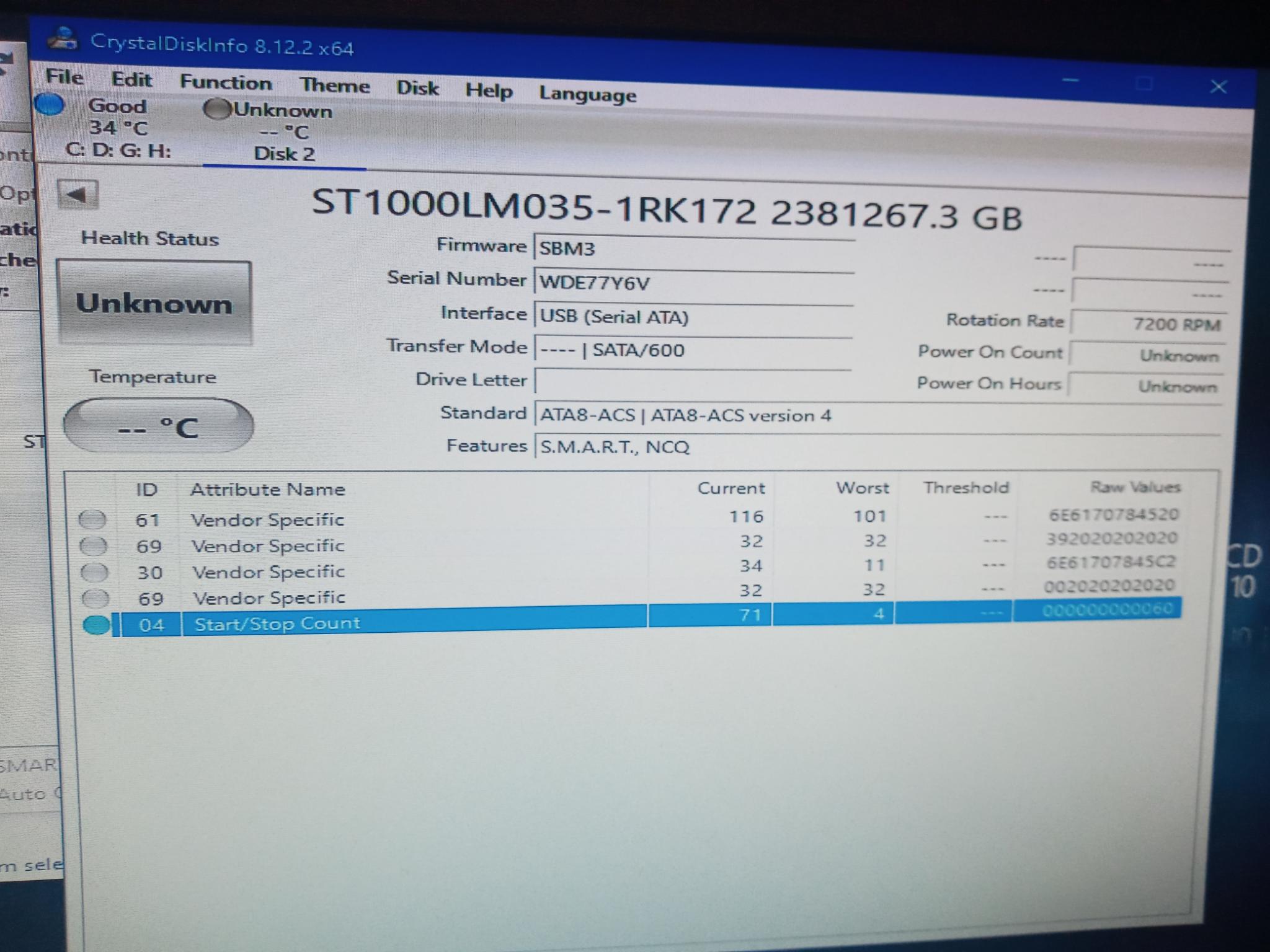This screenshot has width=1270, height=952.
Task: Click worst value 101 in ID 61 row
Action: pyautogui.click(x=869, y=516)
